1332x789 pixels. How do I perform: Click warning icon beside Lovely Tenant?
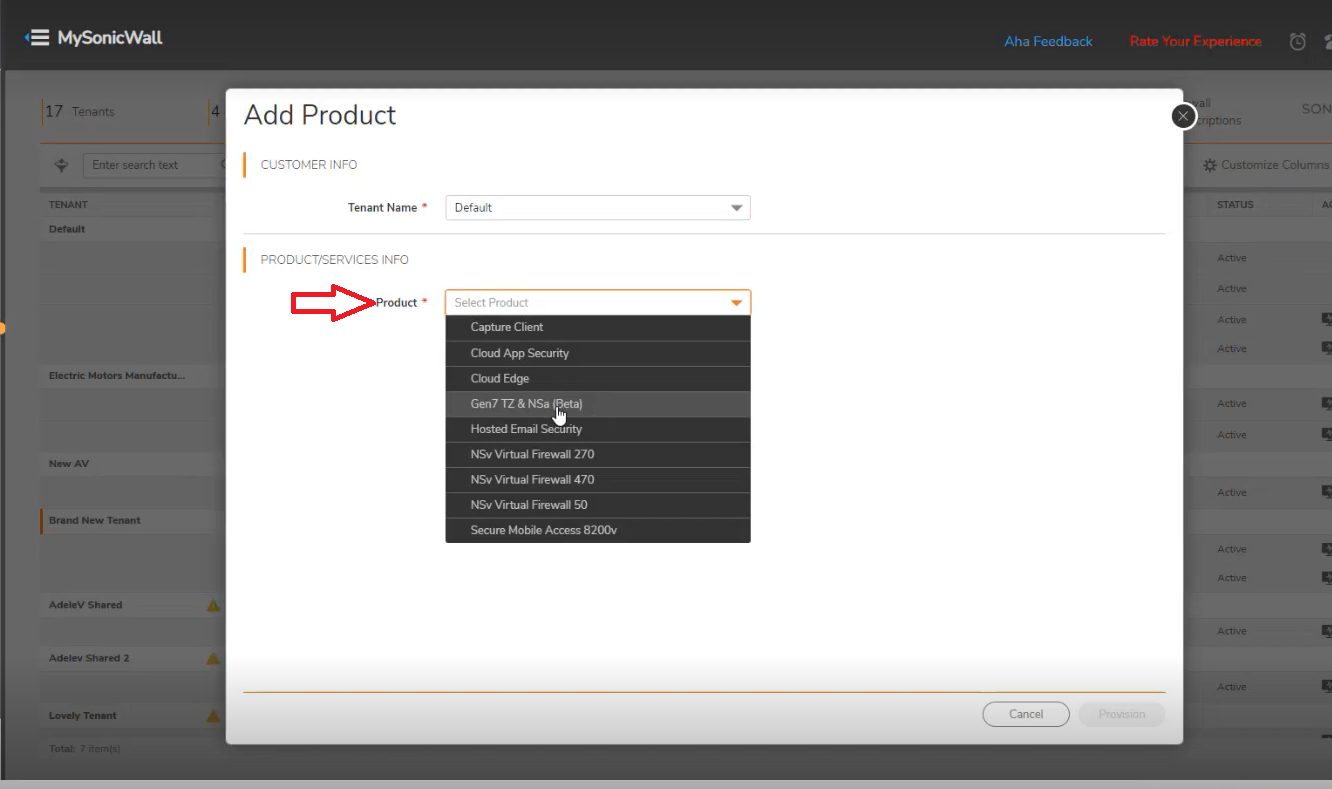pyautogui.click(x=213, y=716)
